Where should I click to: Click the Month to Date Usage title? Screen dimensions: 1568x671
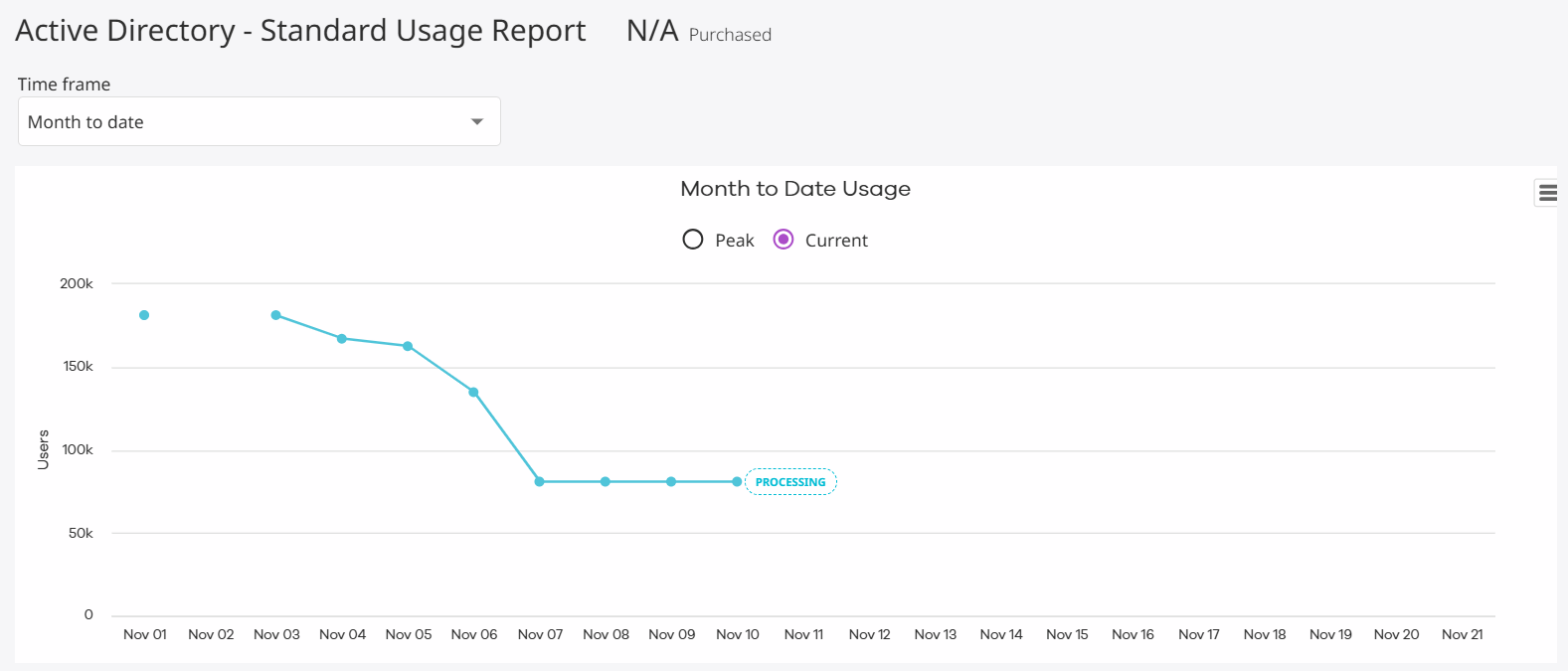tap(795, 189)
